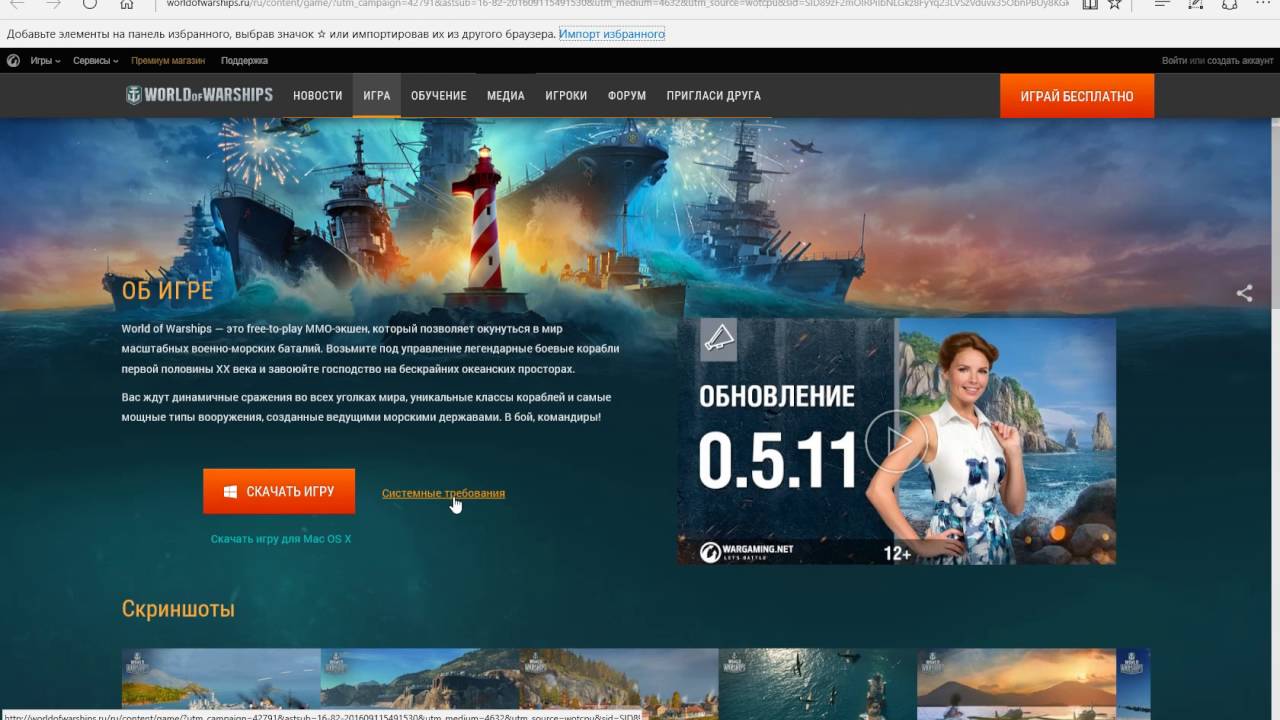Open the Поддержка link
This screenshot has height=720, width=1280.
[x=244, y=61]
